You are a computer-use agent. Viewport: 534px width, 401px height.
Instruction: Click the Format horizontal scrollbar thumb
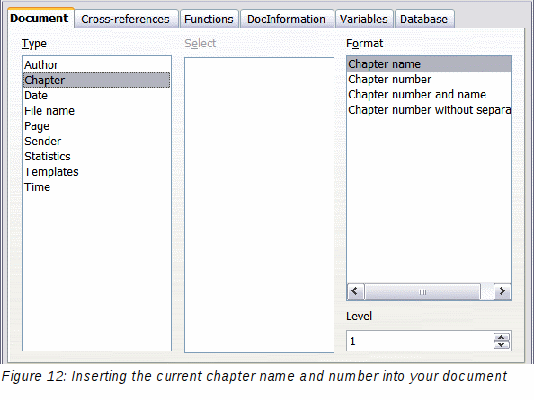click(x=422, y=292)
